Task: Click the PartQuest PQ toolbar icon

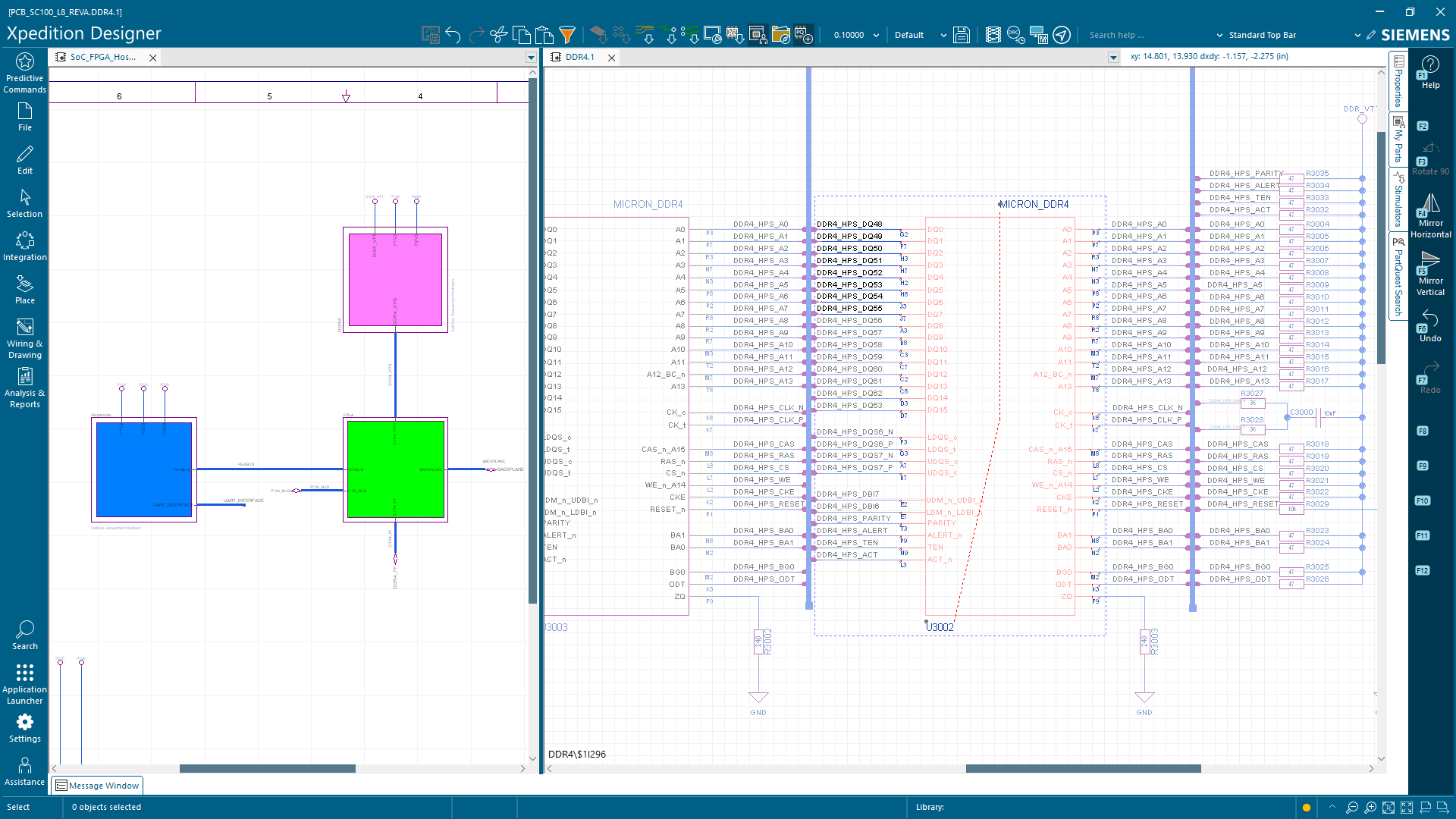Action: tap(804, 35)
